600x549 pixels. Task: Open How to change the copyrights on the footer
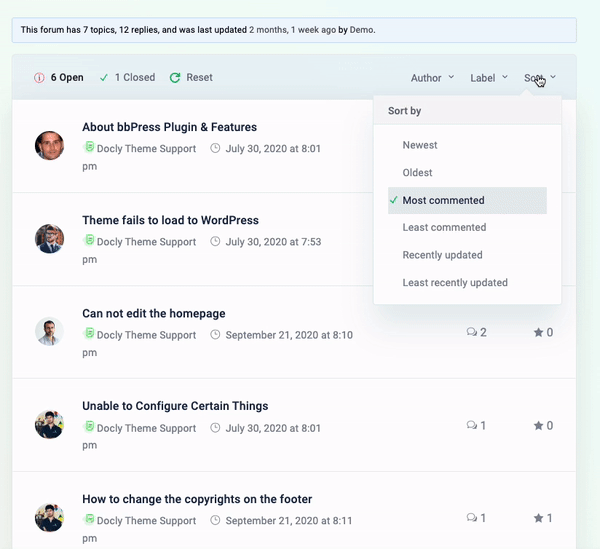click(197, 499)
